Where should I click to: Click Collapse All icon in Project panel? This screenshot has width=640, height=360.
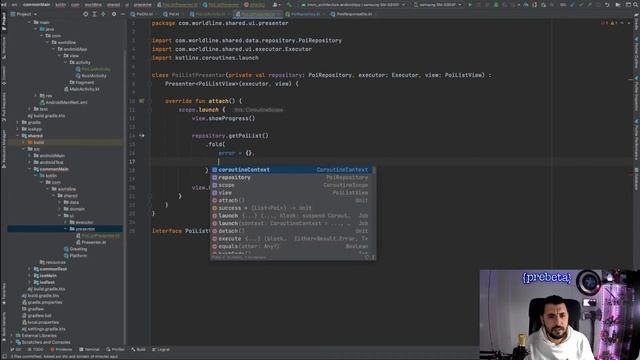pos(103,14)
